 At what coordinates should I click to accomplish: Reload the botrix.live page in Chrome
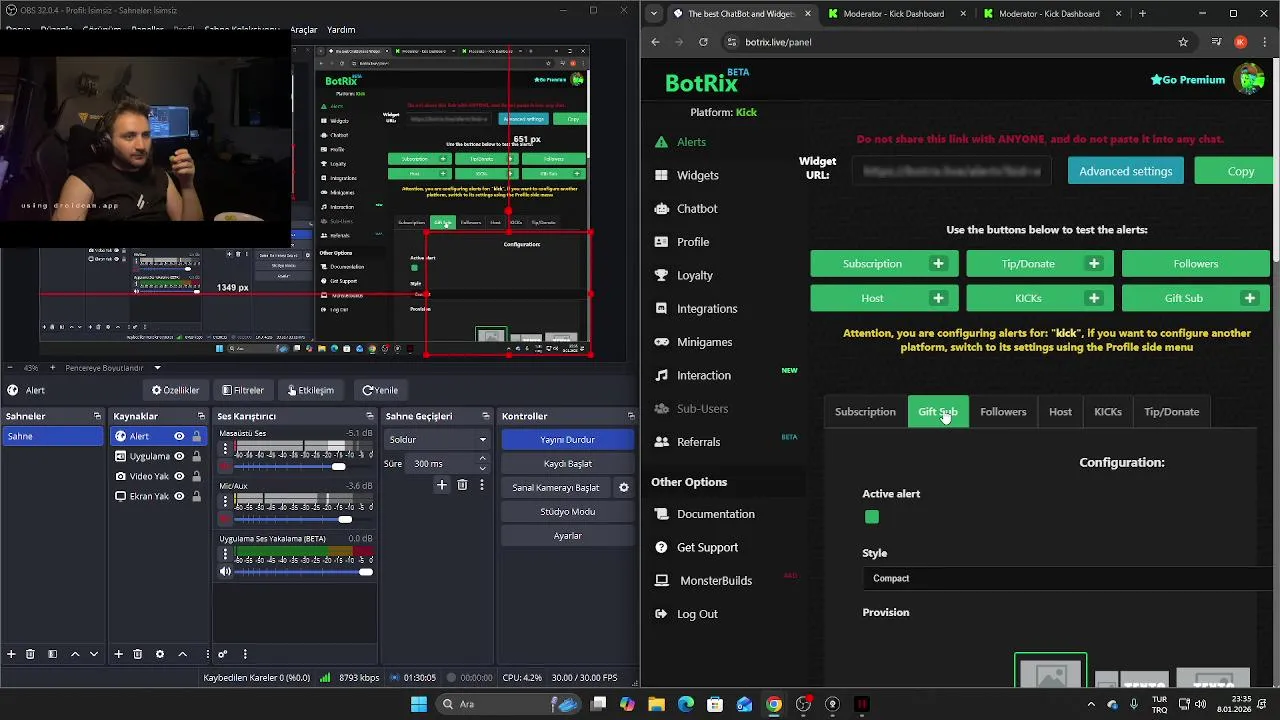pyautogui.click(x=703, y=42)
